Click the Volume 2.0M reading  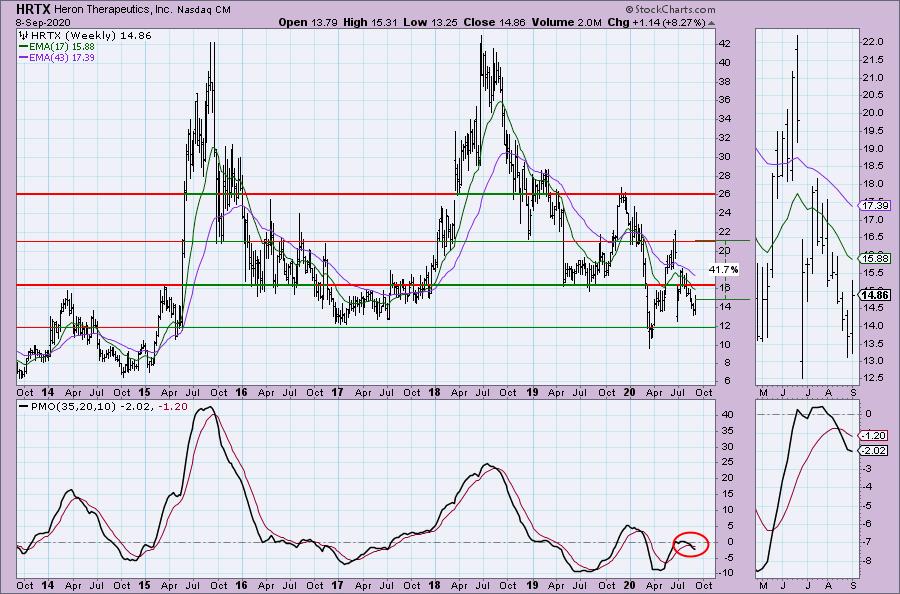567,22
